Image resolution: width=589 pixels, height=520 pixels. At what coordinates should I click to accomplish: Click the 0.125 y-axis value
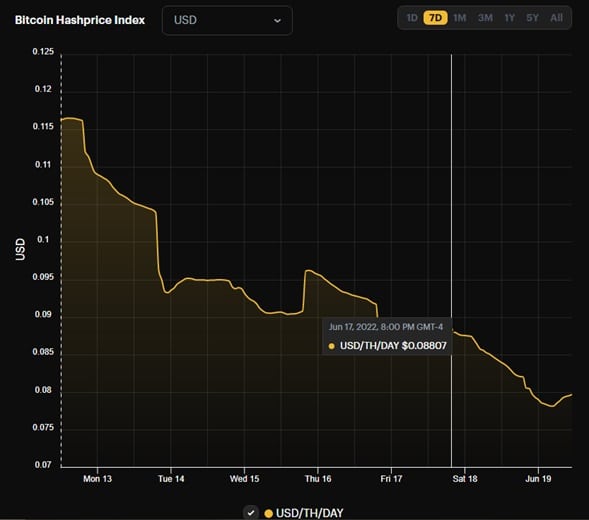pyautogui.click(x=43, y=51)
